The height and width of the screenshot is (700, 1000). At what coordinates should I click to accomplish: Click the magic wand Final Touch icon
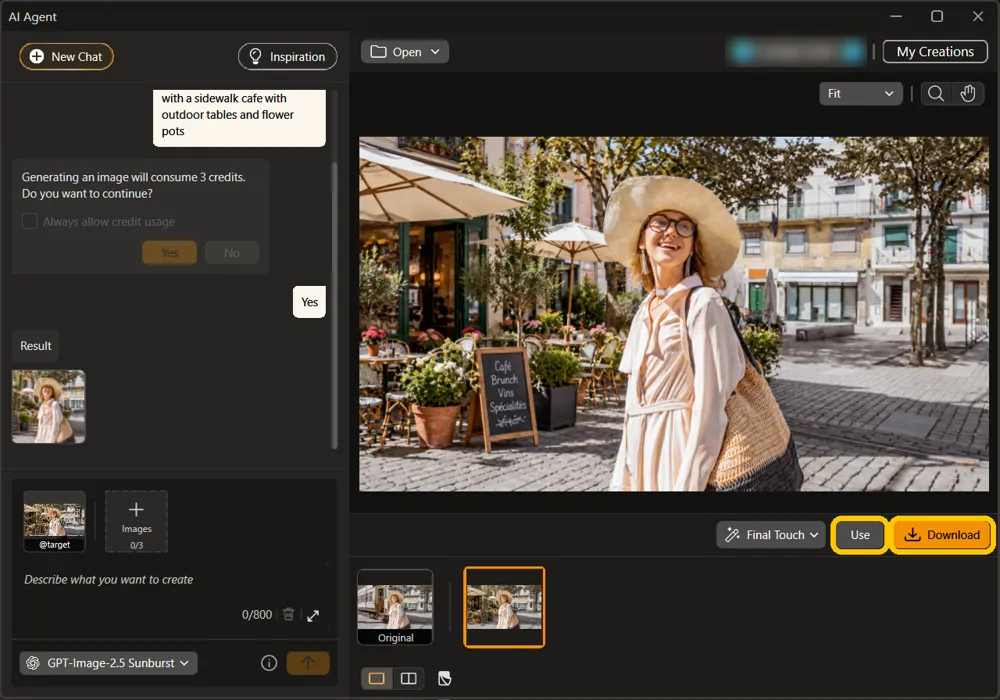click(x=733, y=535)
